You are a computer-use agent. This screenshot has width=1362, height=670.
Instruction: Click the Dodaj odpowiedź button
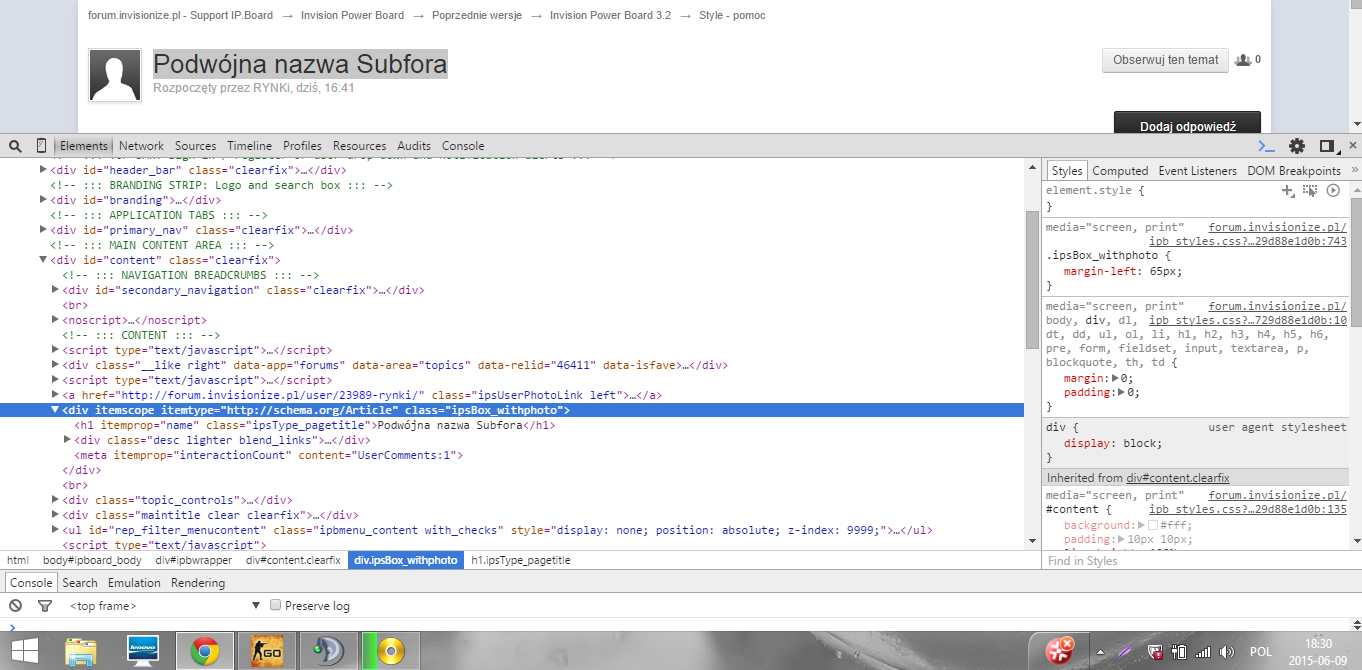[1187, 125]
